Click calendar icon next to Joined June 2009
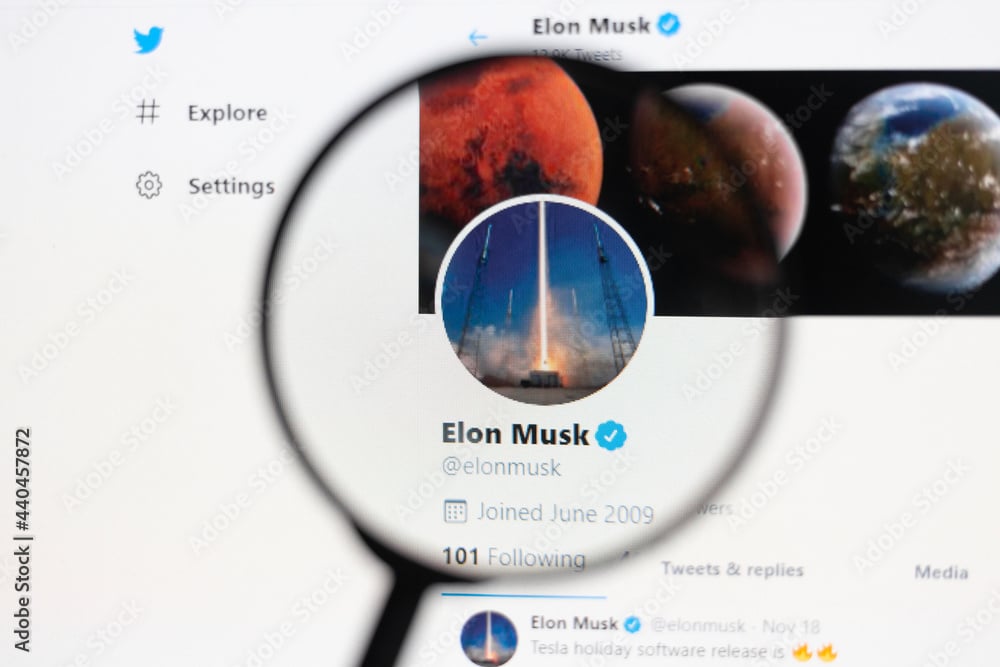Image resolution: width=1000 pixels, height=667 pixels. pyautogui.click(x=455, y=511)
